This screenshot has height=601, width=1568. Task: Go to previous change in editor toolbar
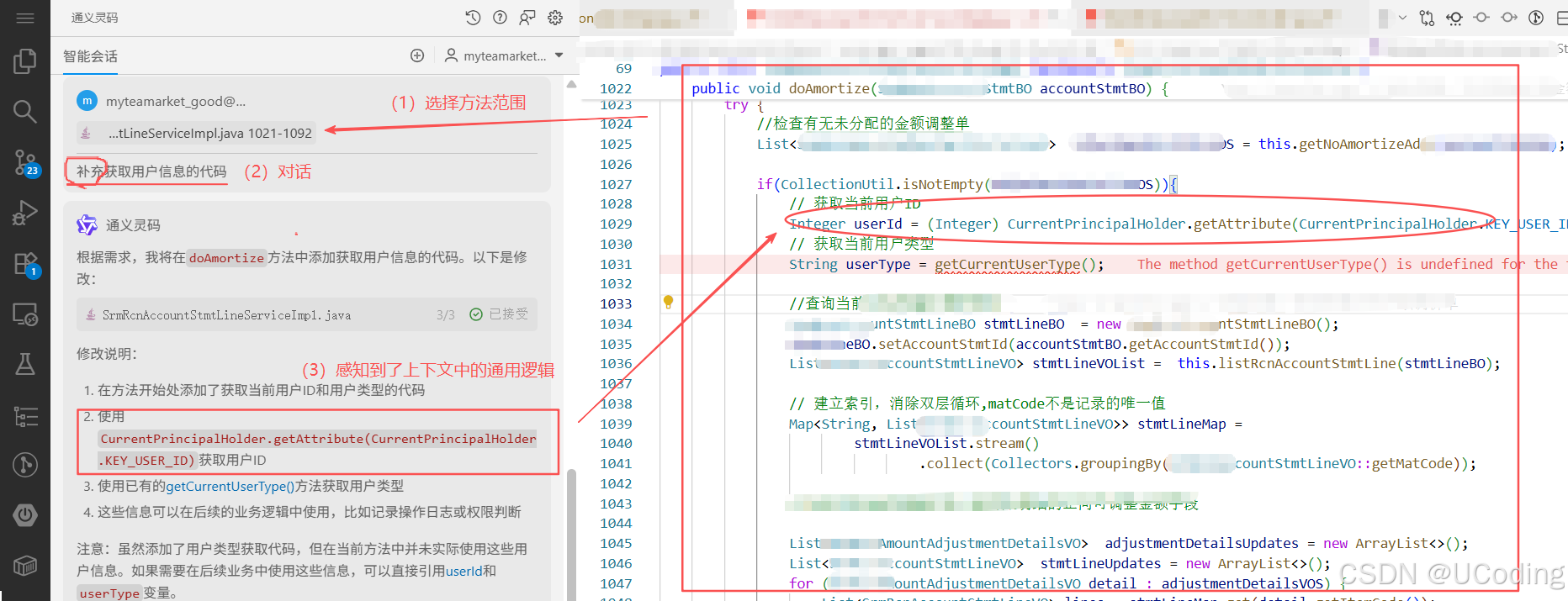tap(1454, 18)
